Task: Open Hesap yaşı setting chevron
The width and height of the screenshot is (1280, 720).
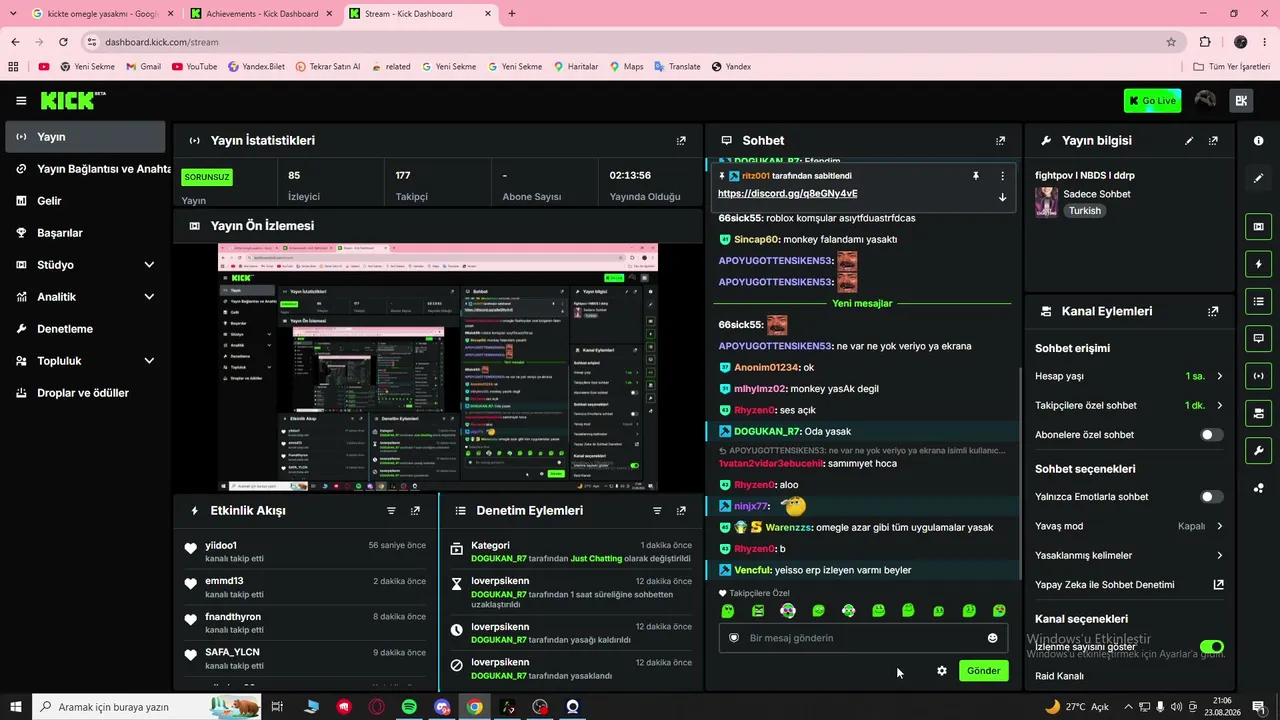Action: tap(1219, 376)
